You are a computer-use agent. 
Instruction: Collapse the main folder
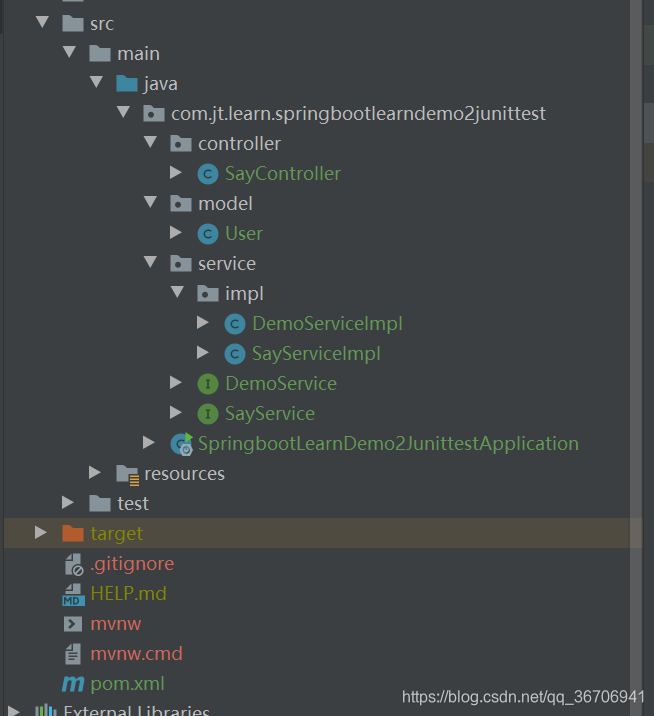tap(69, 52)
